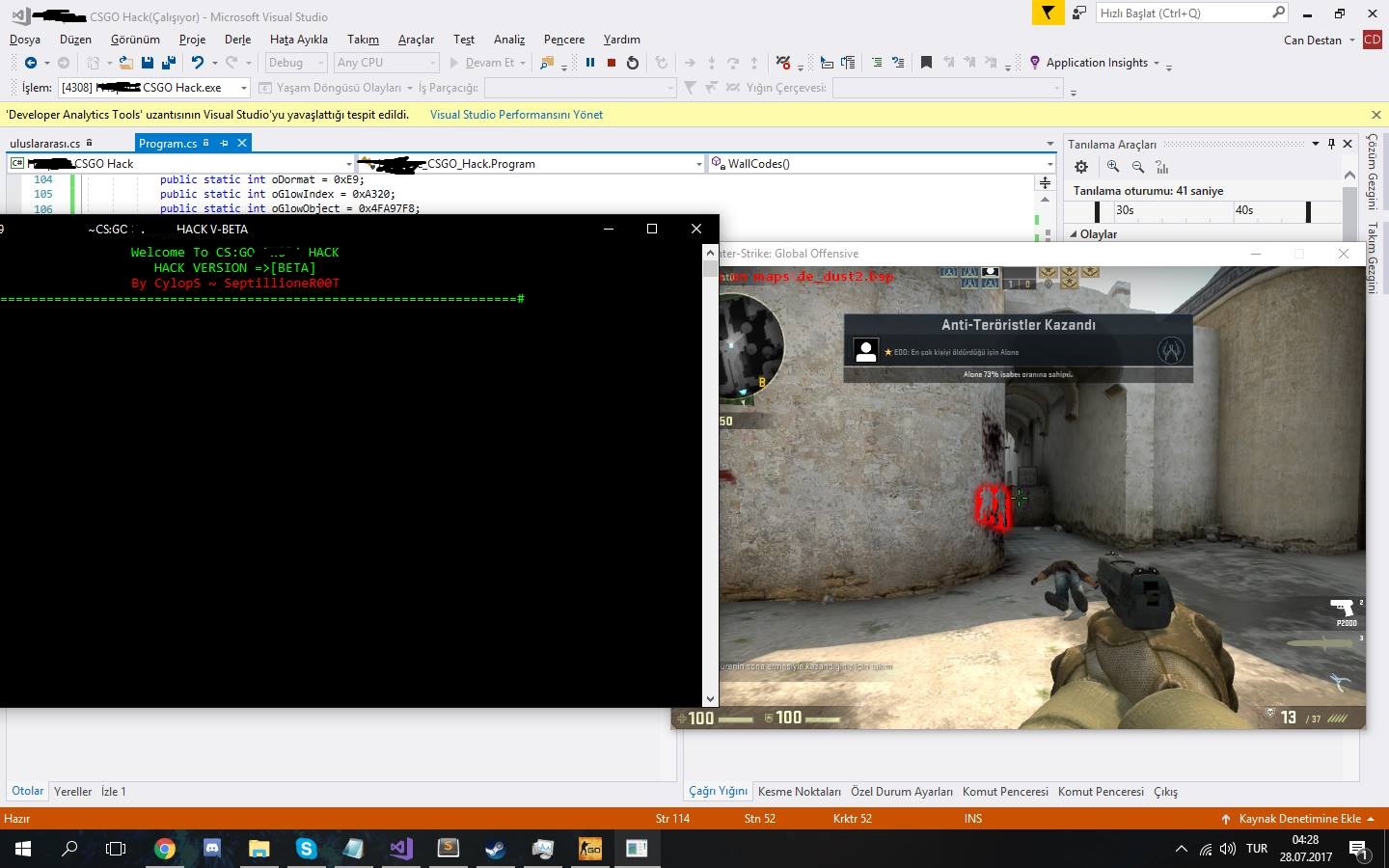The width and height of the screenshot is (1389, 868).
Task: Open the Debug configuration dropdown
Action: (x=296, y=63)
